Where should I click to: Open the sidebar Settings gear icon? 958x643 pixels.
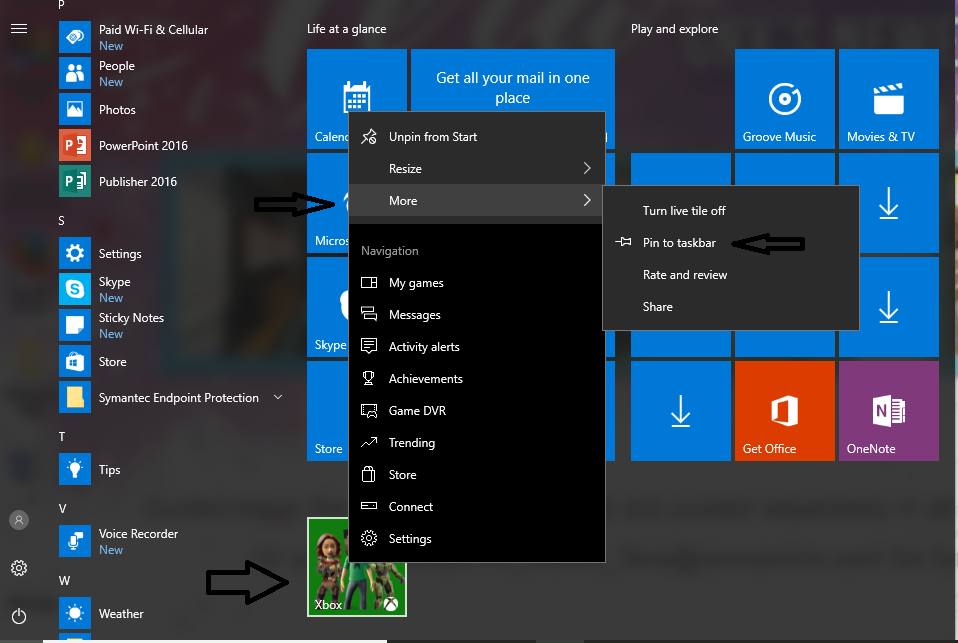19,568
